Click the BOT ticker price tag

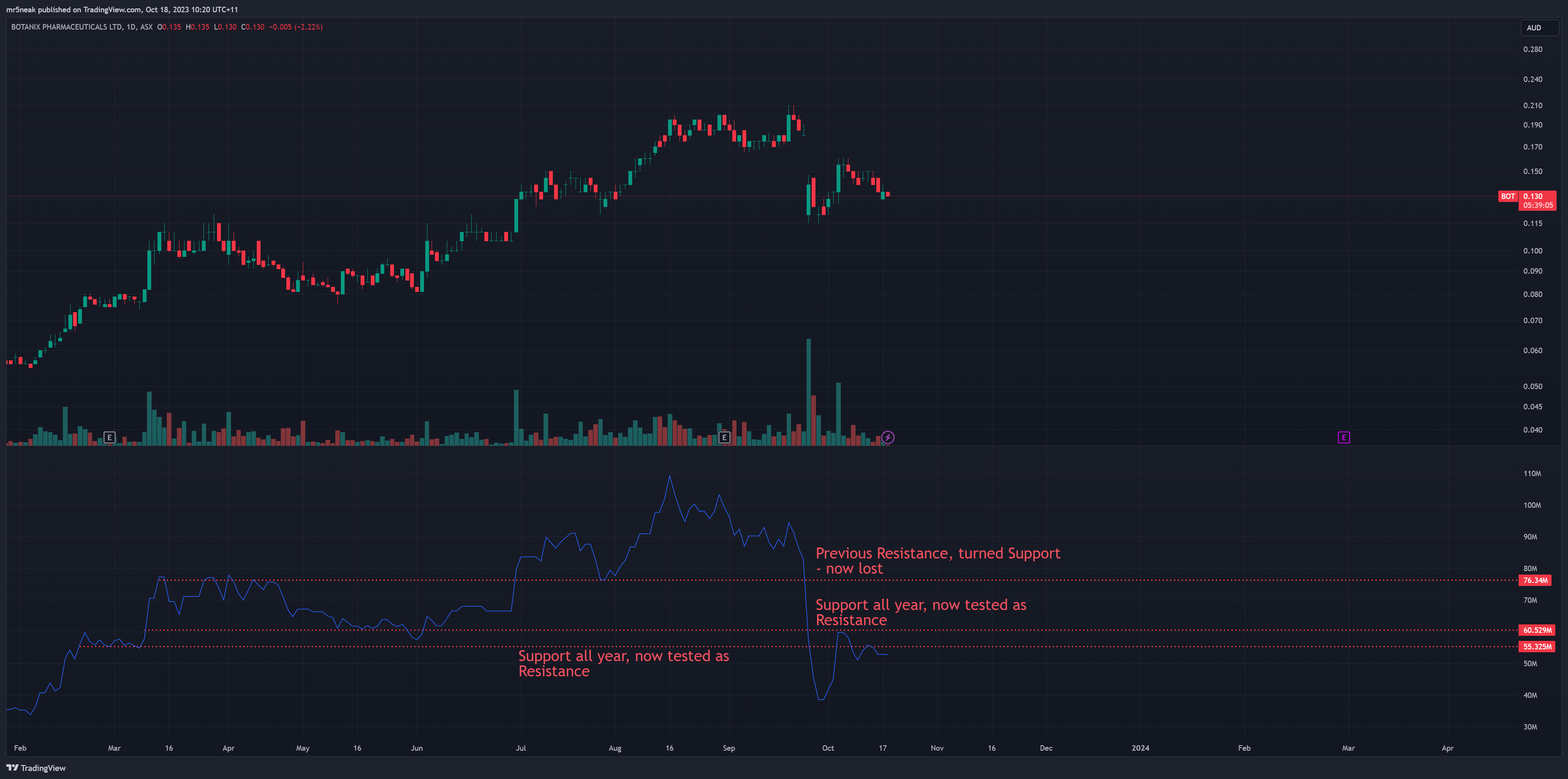pyautogui.click(x=1508, y=196)
